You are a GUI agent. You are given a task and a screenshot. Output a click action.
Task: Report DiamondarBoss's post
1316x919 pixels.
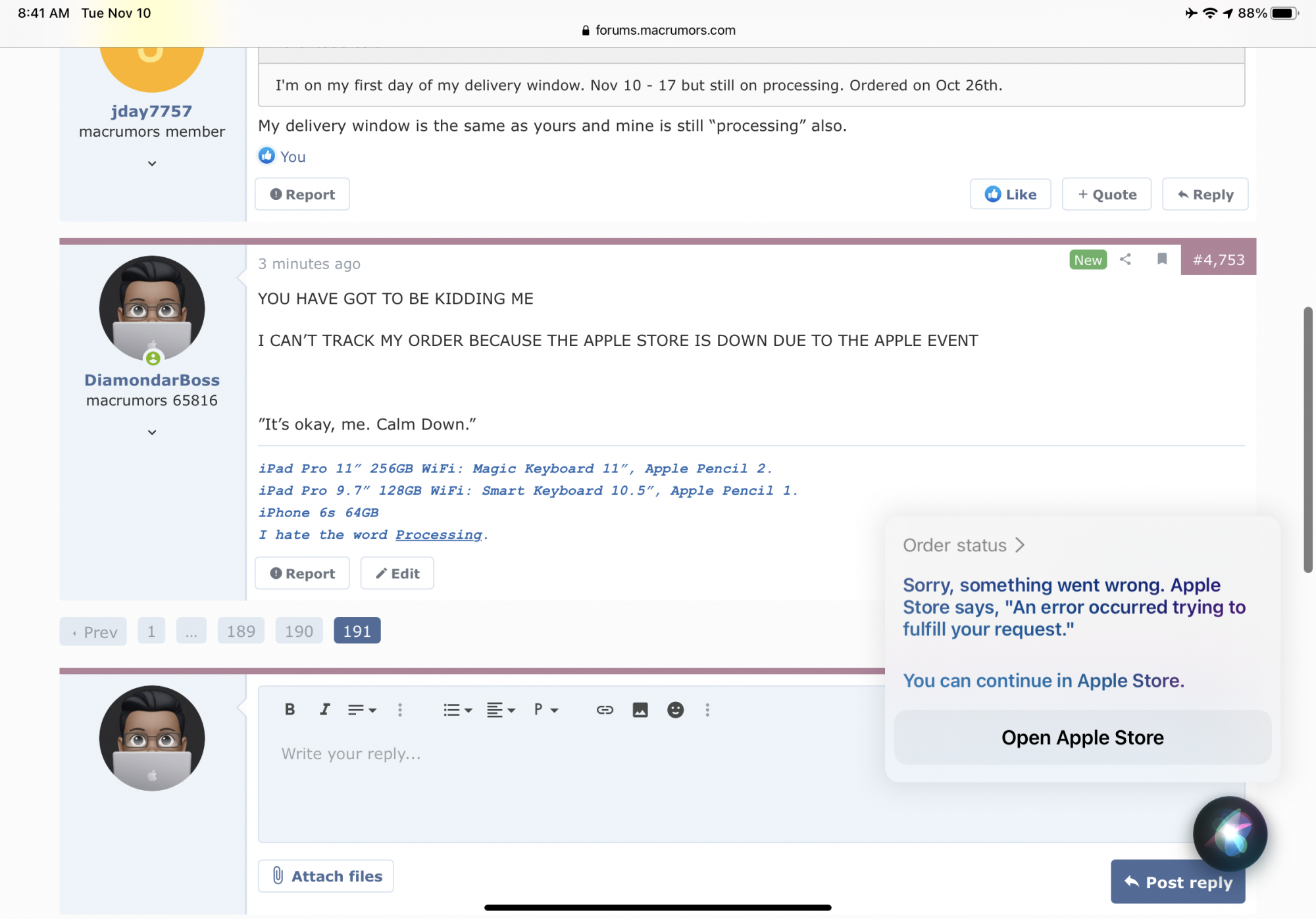point(302,573)
